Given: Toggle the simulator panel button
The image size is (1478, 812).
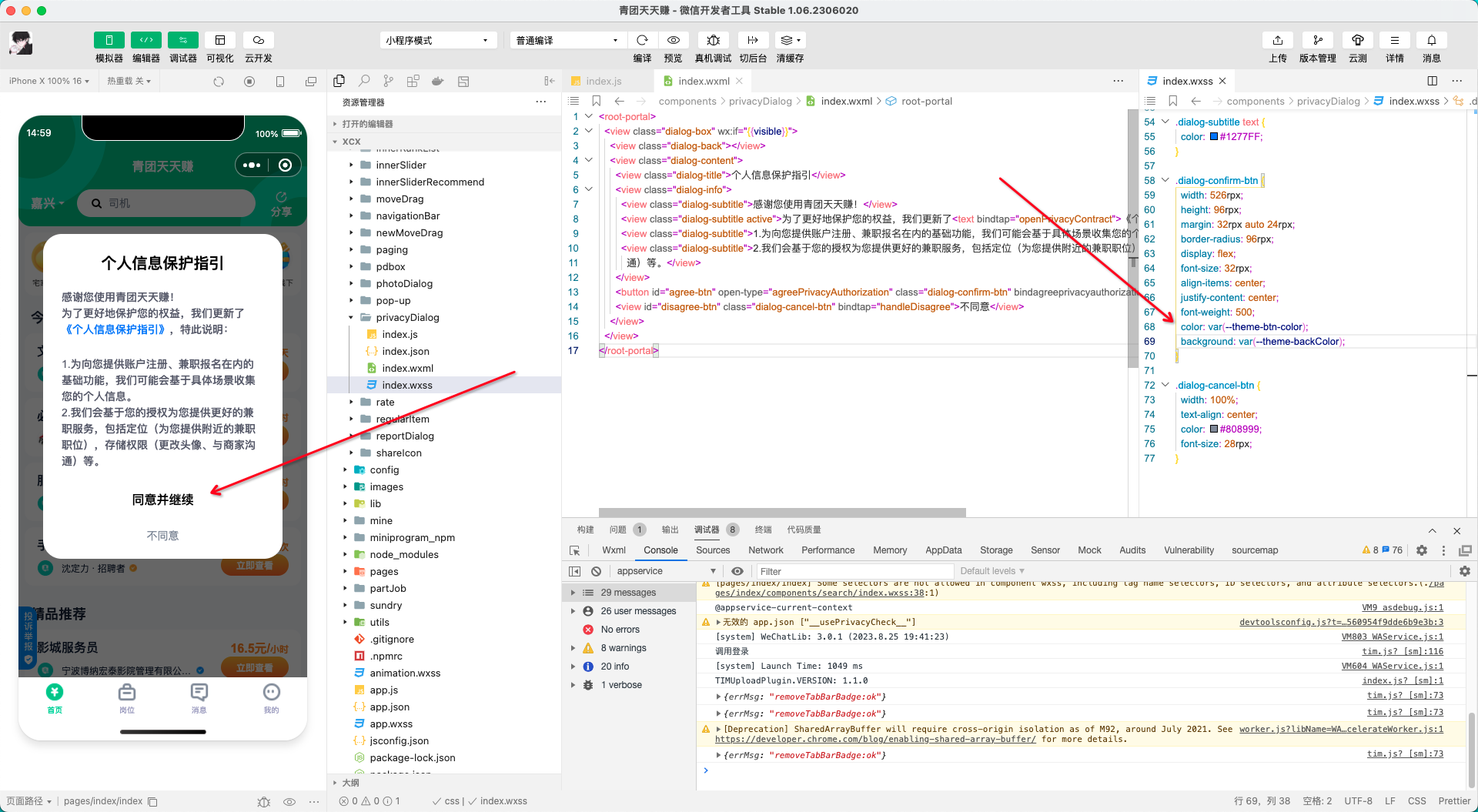Looking at the screenshot, I should (x=109, y=40).
